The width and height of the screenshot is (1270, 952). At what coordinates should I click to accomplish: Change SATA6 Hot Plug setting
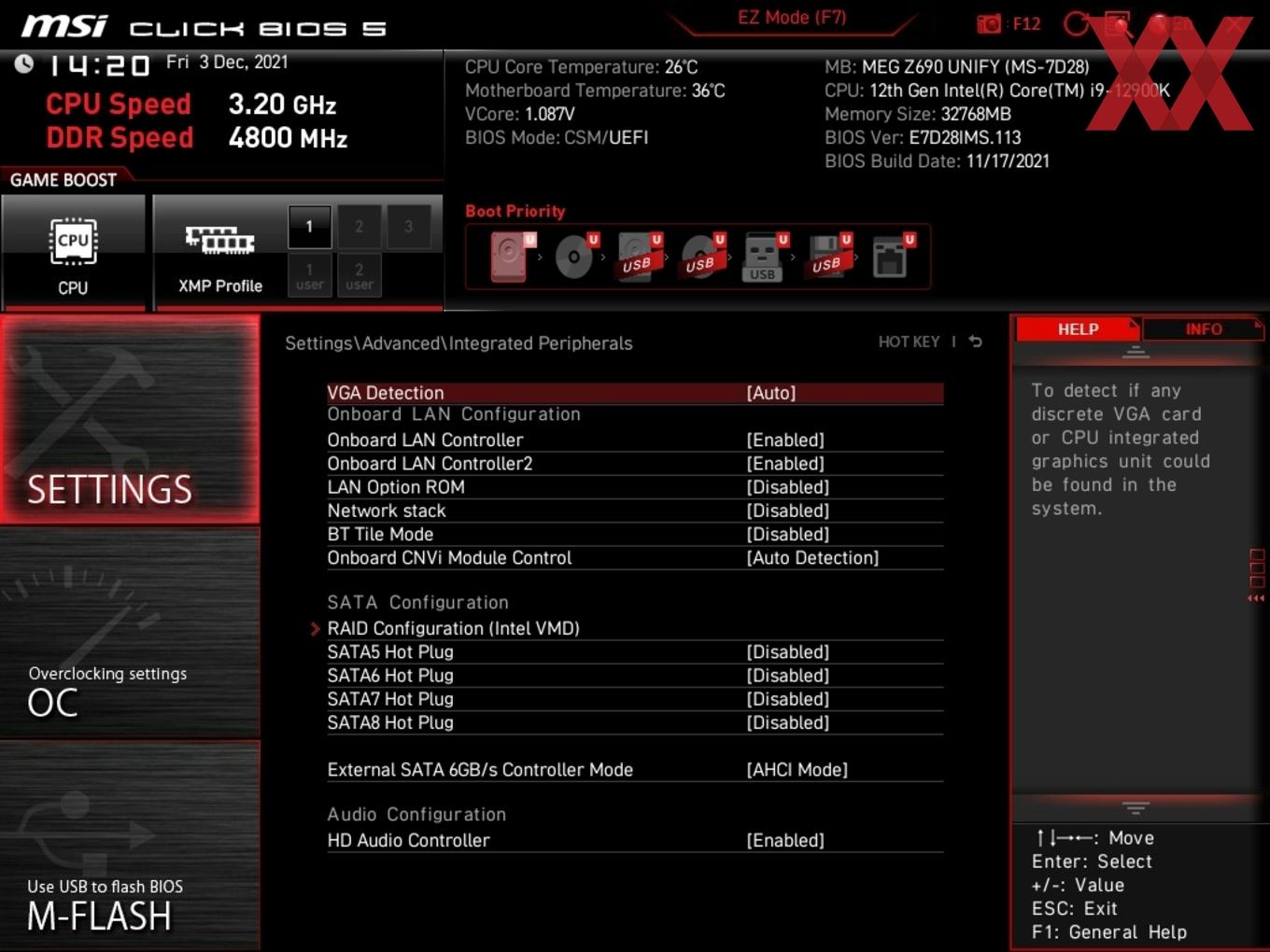click(x=635, y=676)
